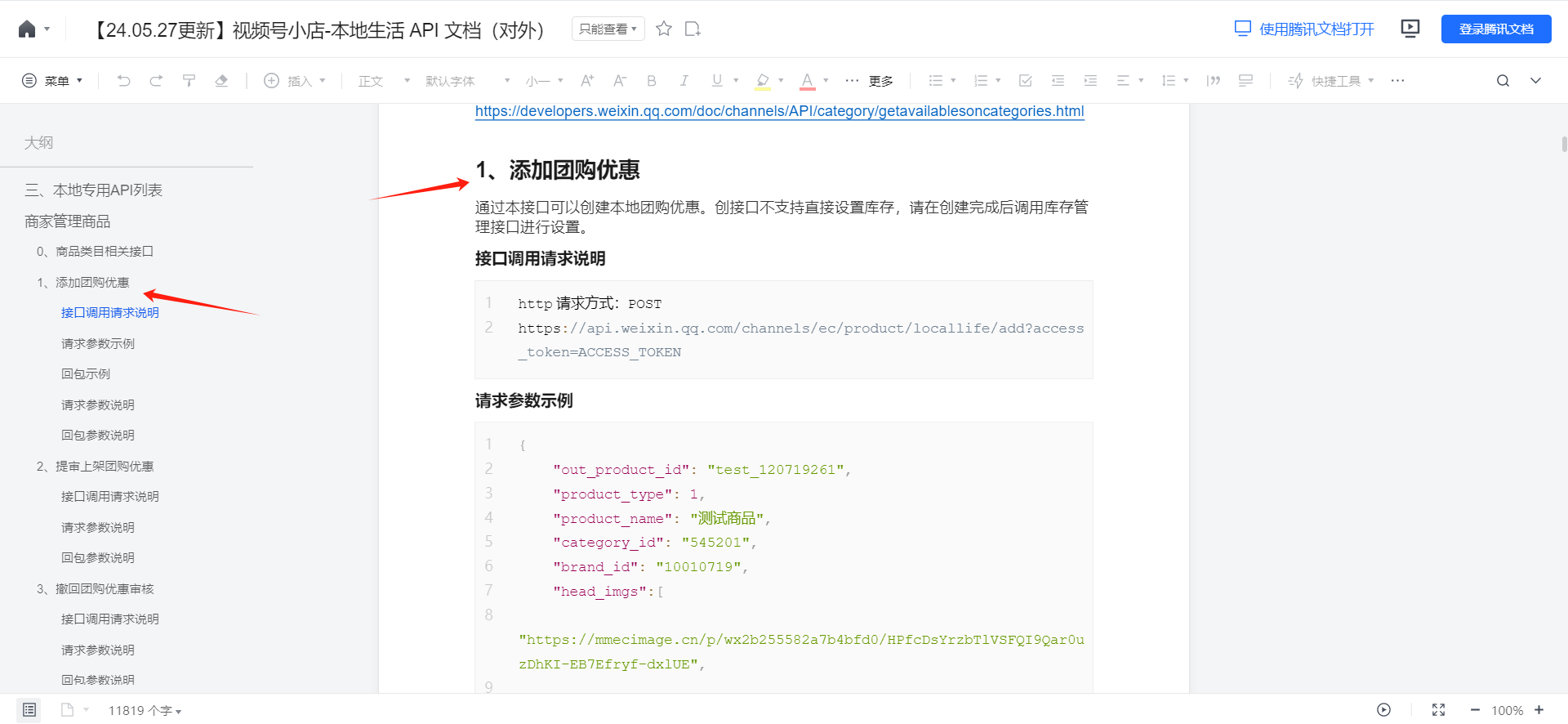Screen dimensions: 1568x724
Task: Go to outline item 回包示例
Action: click(x=85, y=374)
